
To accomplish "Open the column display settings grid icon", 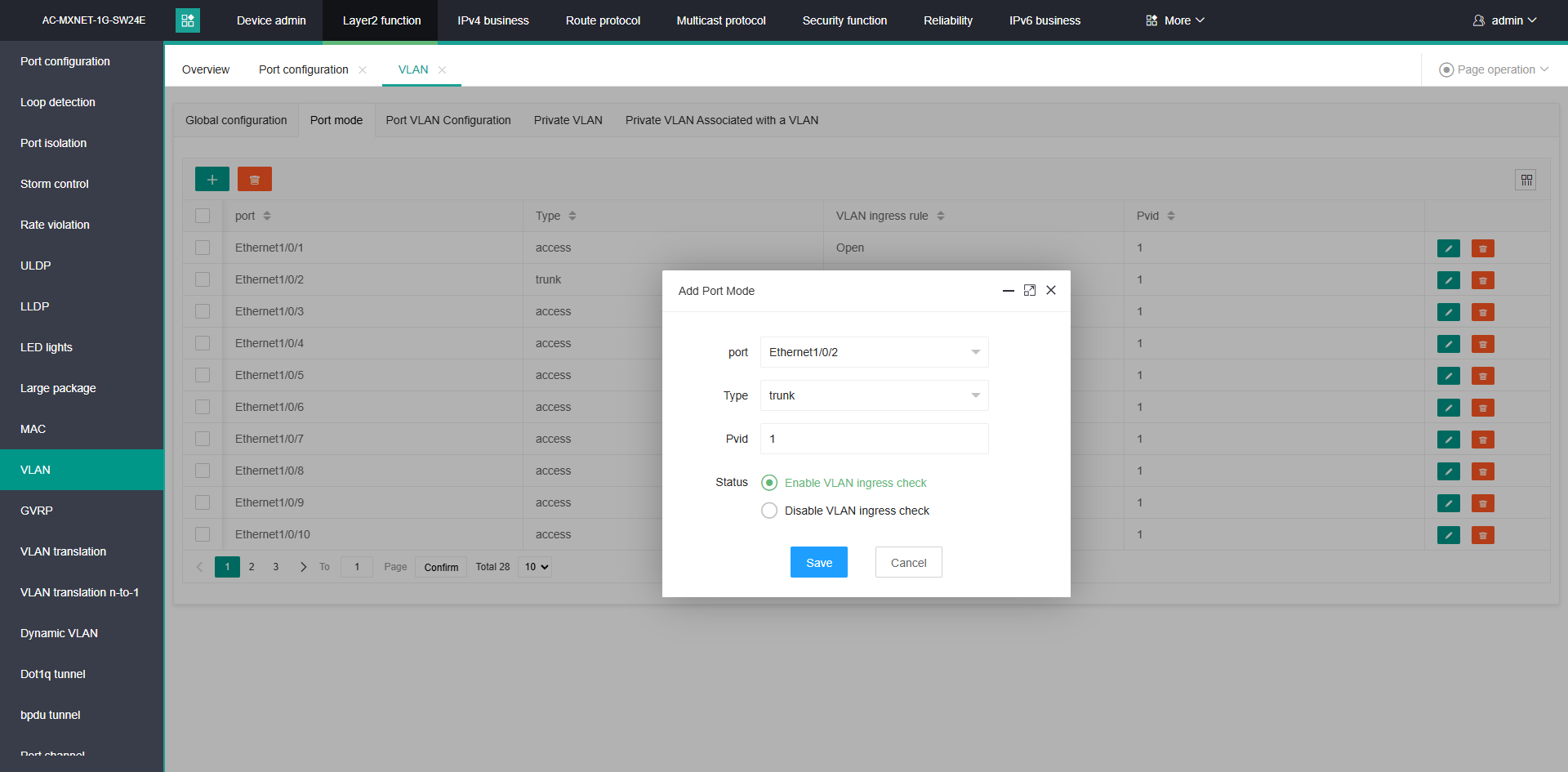I will (1526, 180).
